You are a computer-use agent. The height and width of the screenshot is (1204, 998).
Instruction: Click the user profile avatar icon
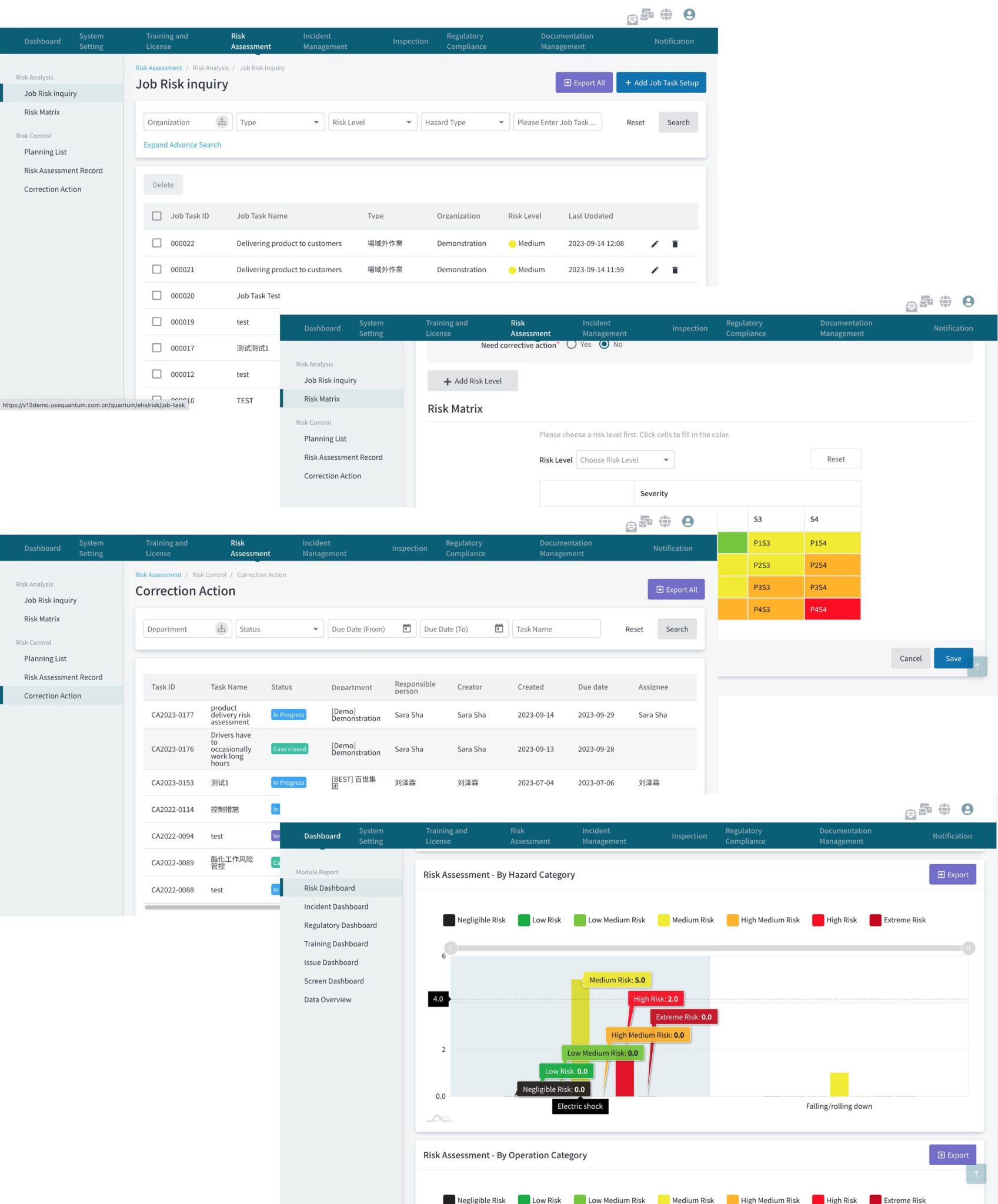688,15
